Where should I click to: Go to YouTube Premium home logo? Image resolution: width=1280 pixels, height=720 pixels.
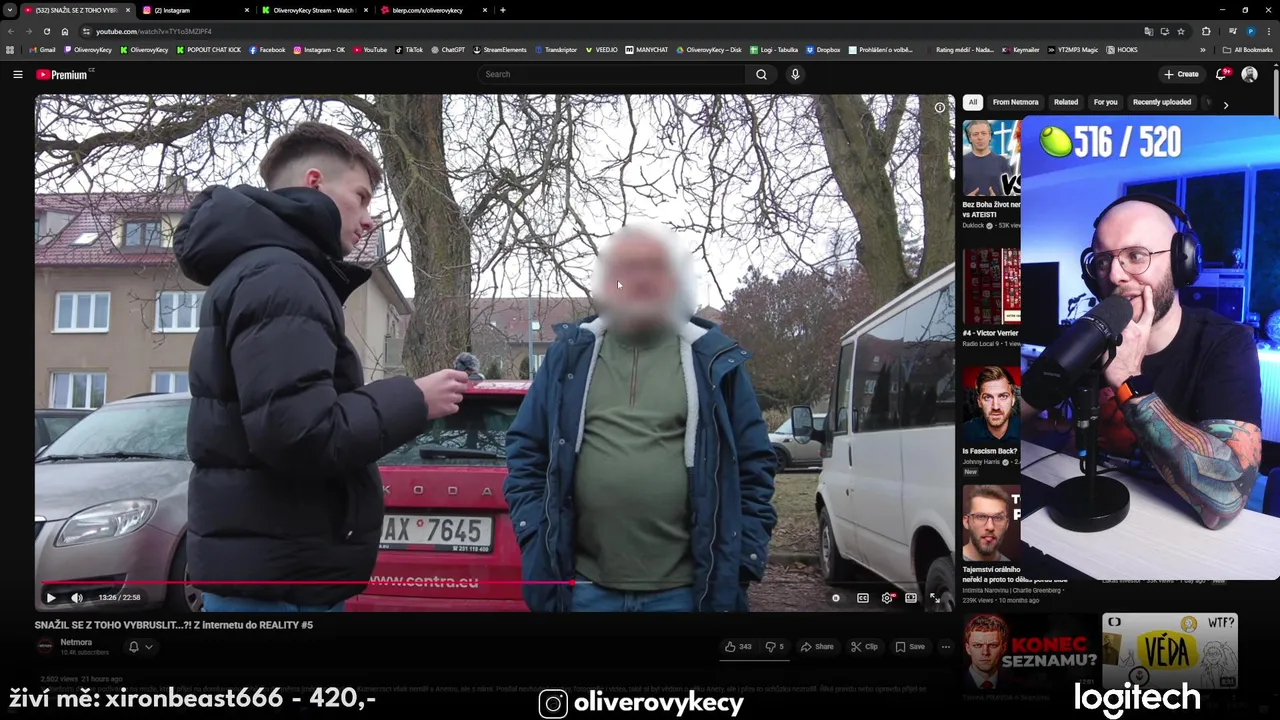click(62, 74)
